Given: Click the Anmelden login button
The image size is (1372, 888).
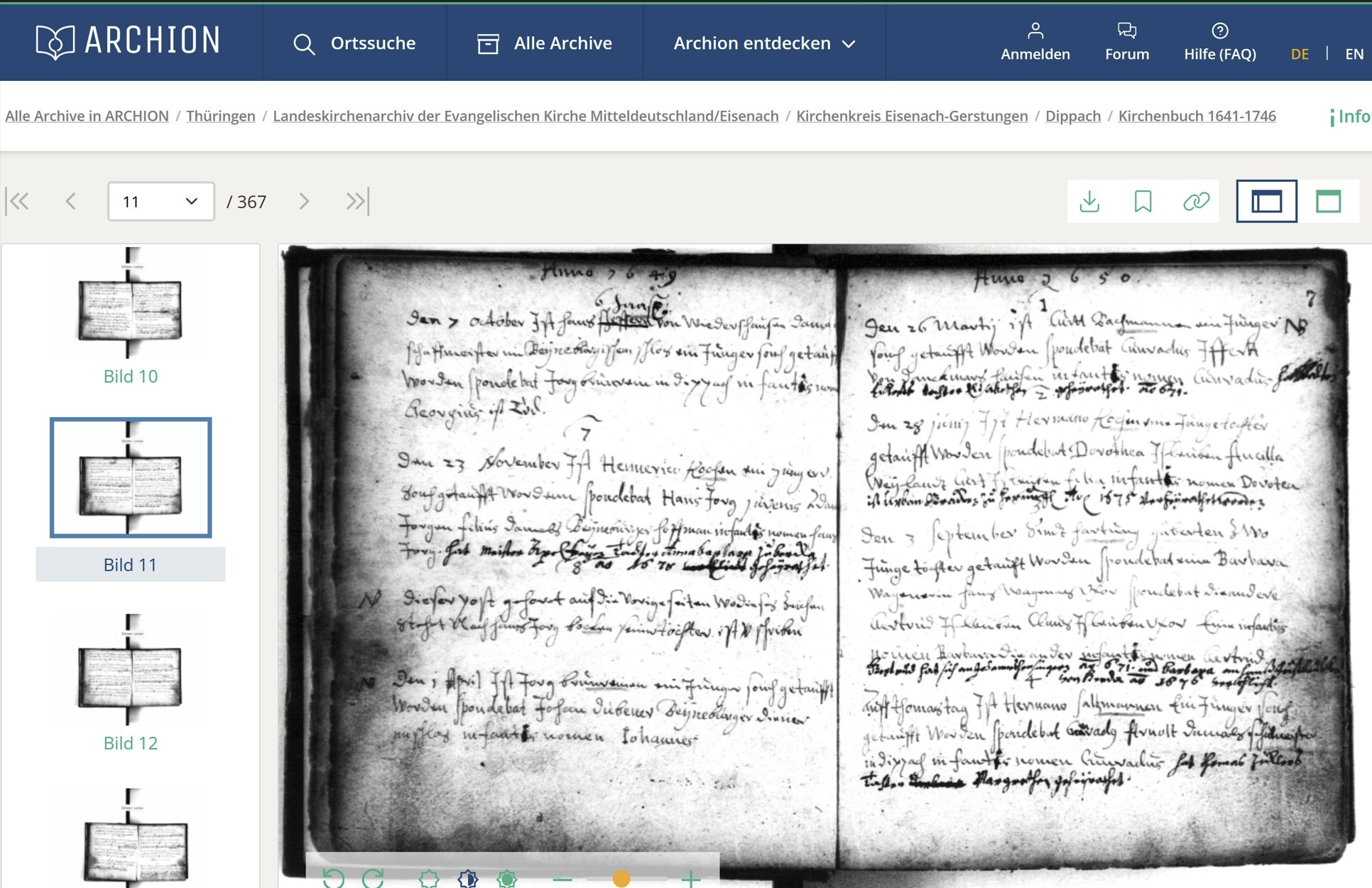Looking at the screenshot, I should pos(1035,42).
